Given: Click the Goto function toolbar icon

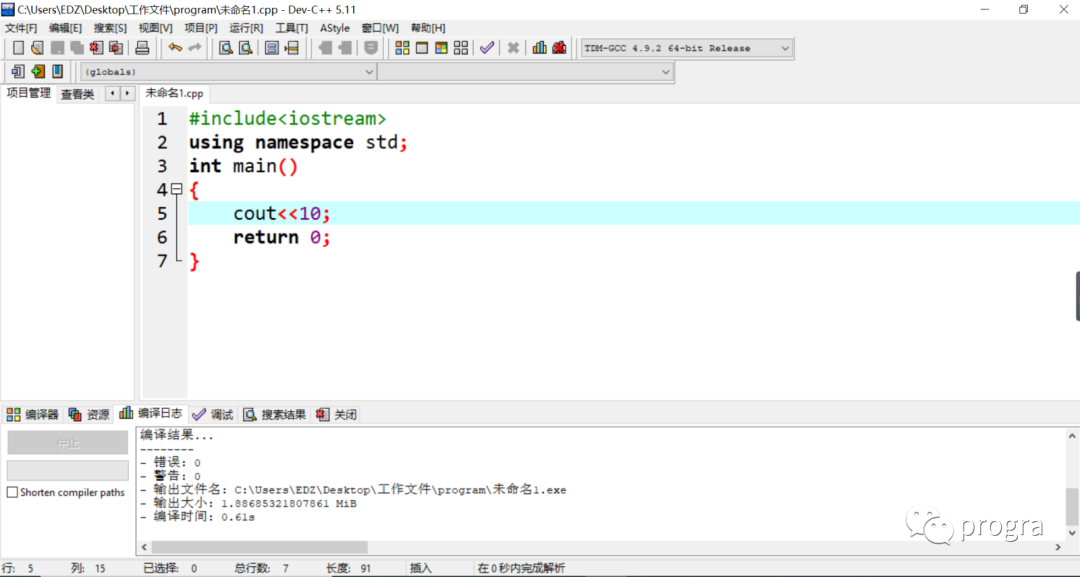Looking at the screenshot, I should point(272,48).
